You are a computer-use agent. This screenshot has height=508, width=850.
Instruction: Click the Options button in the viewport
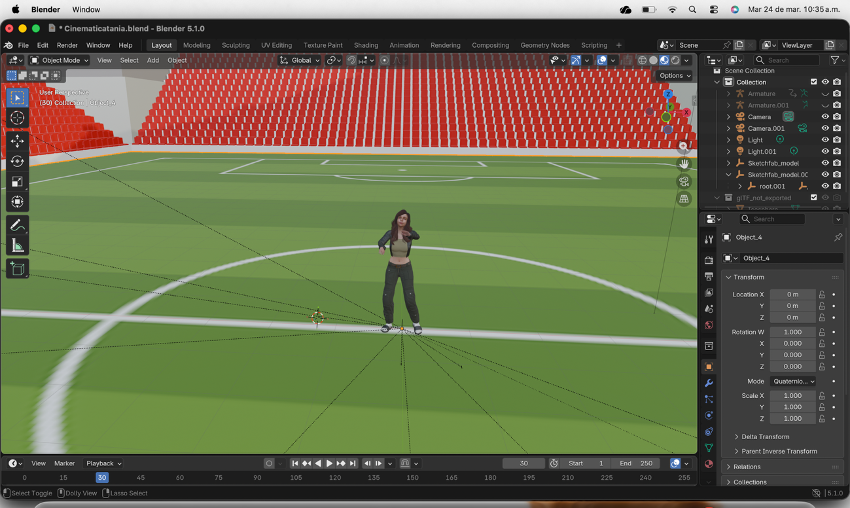click(x=673, y=75)
